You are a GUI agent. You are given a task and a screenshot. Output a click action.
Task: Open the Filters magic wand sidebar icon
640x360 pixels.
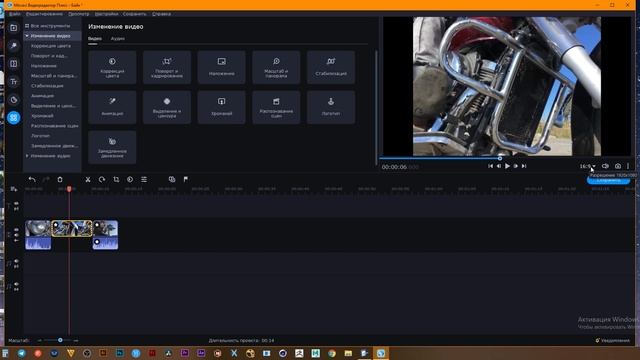(13, 46)
